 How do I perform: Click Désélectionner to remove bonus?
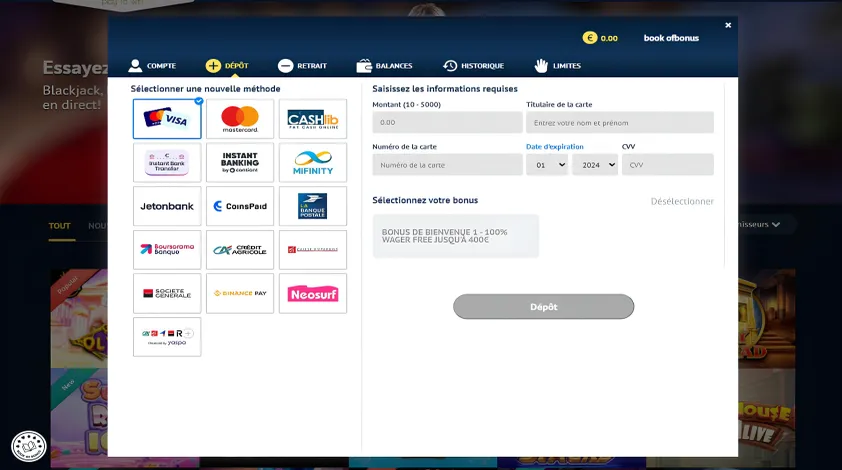(682, 201)
